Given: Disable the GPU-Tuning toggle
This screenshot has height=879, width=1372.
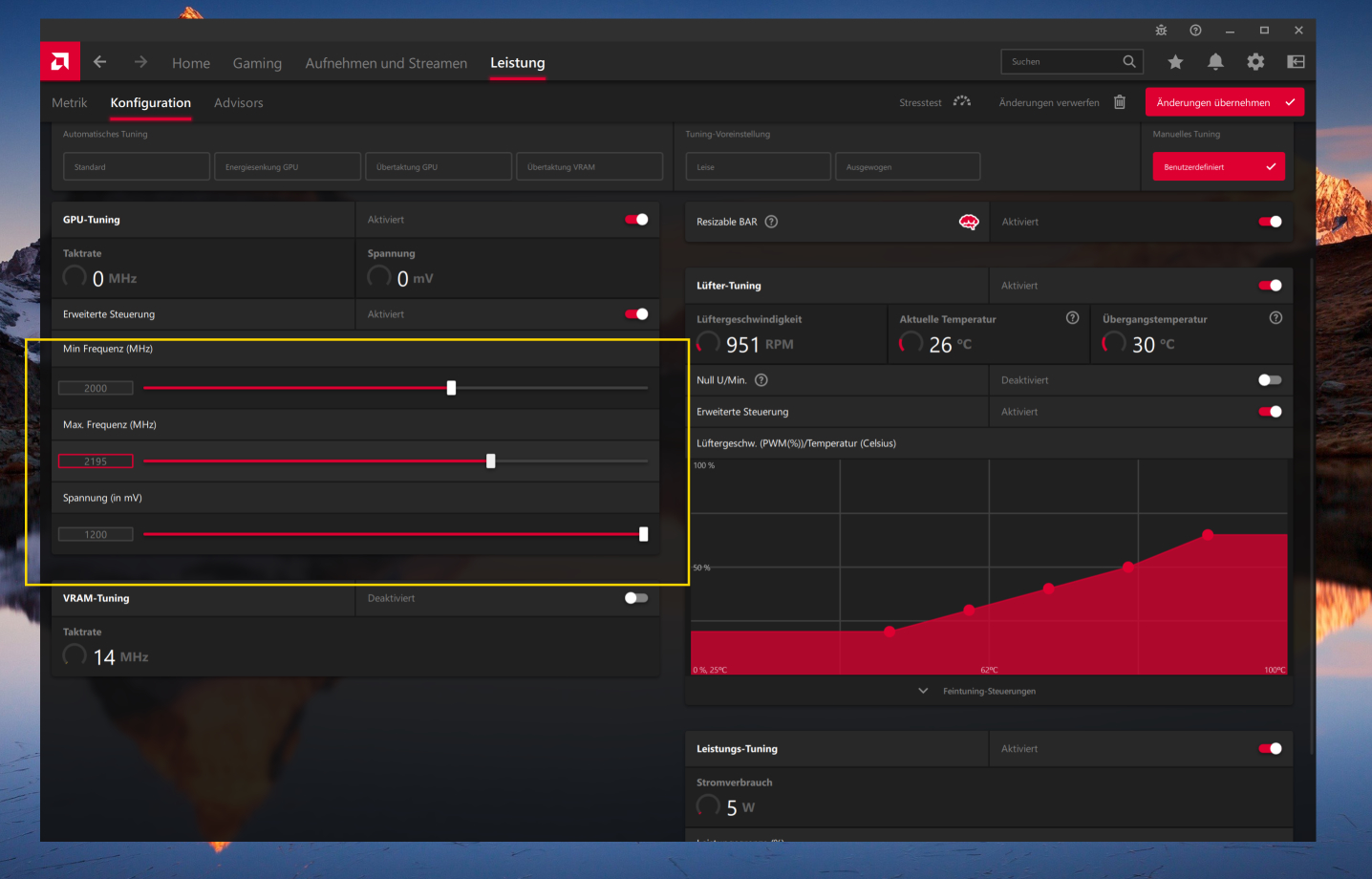Looking at the screenshot, I should [x=636, y=220].
